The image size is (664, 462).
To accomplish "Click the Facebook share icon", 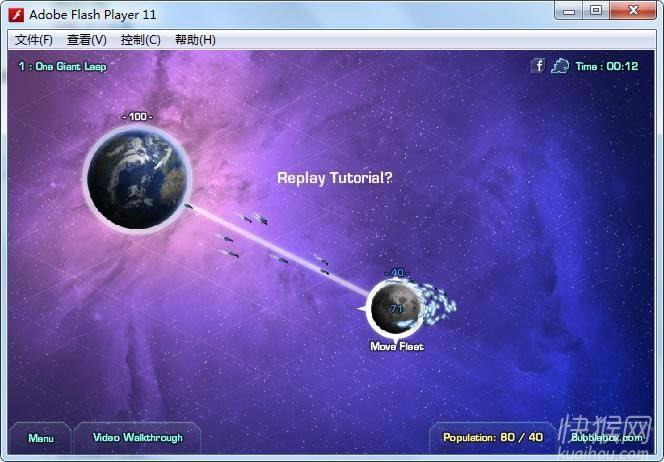I will [x=538, y=66].
